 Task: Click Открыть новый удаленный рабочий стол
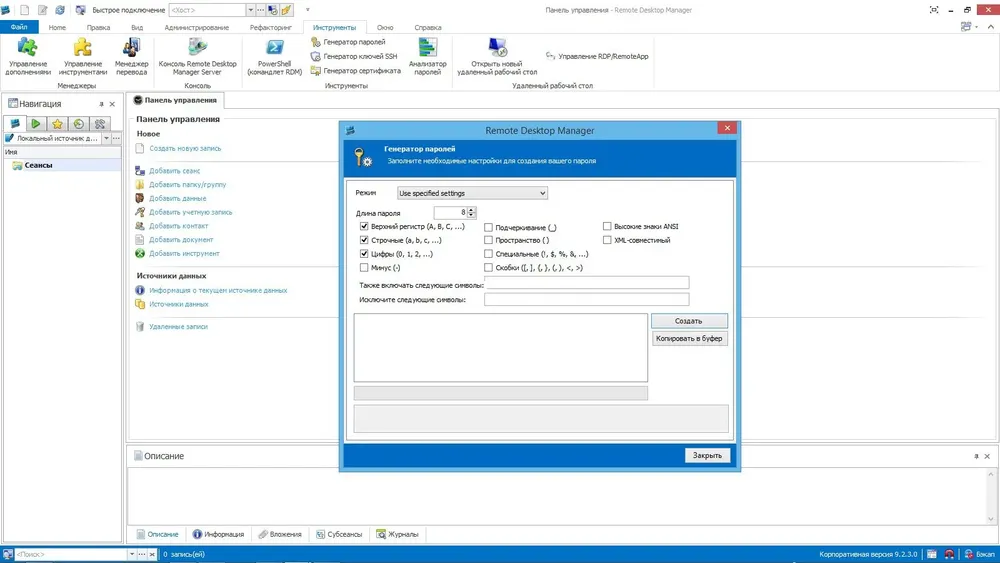click(497, 57)
